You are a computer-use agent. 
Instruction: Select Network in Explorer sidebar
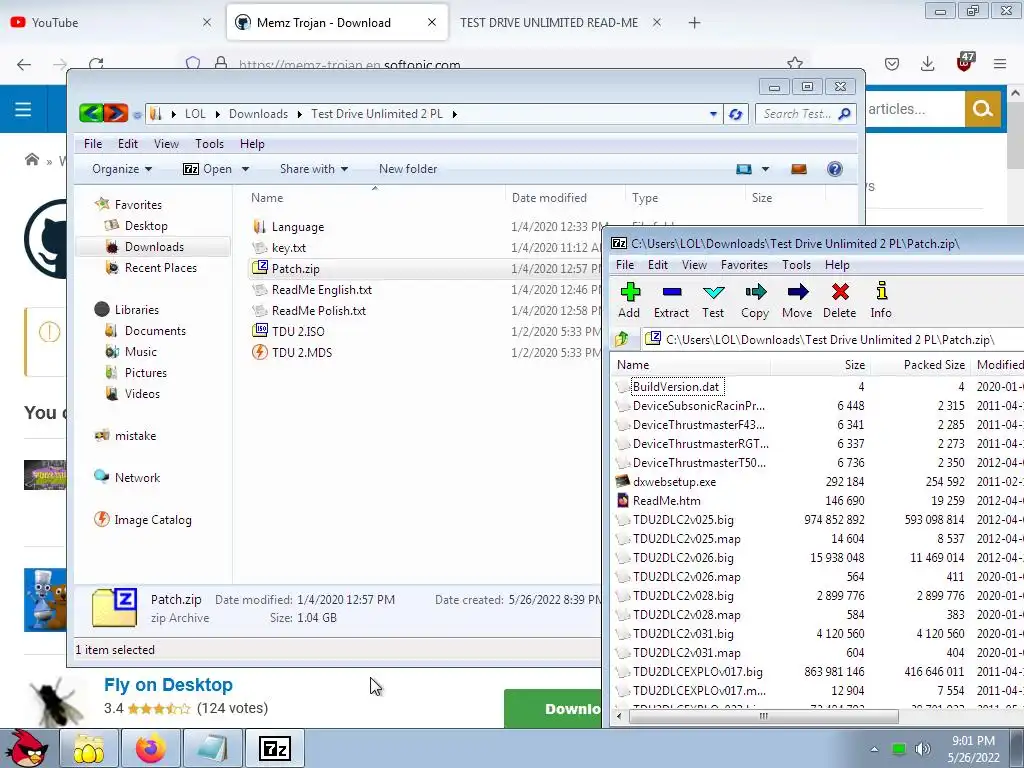pos(137,477)
